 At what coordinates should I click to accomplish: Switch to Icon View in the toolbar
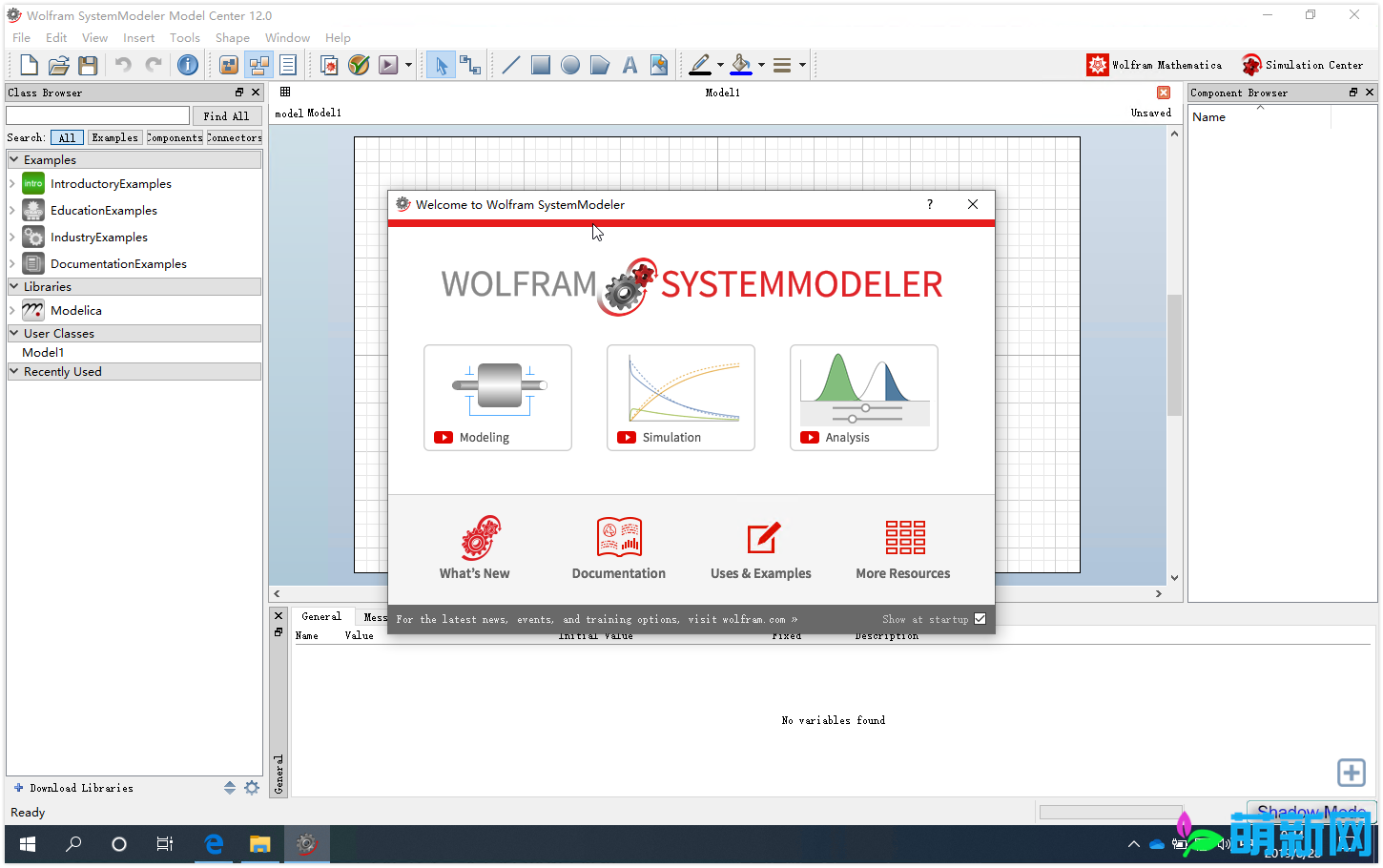[228, 65]
